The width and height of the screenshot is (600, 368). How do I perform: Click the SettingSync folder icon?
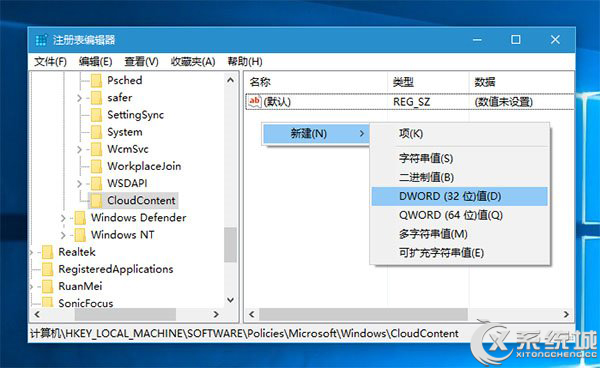coord(96,115)
